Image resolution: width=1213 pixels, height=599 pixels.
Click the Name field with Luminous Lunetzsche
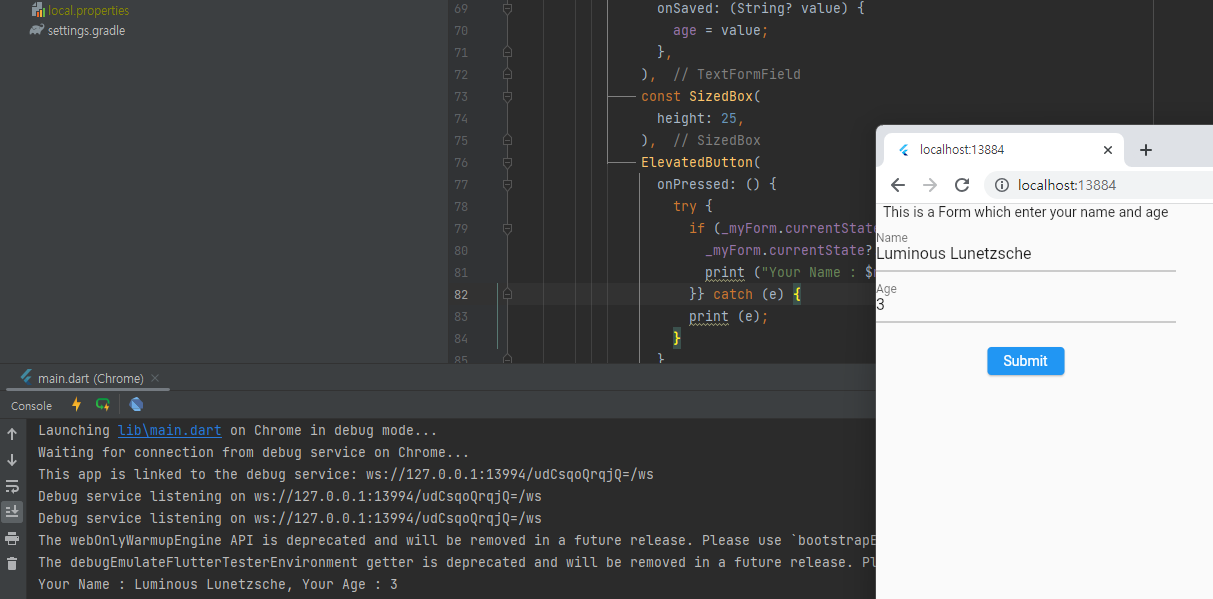point(1026,253)
